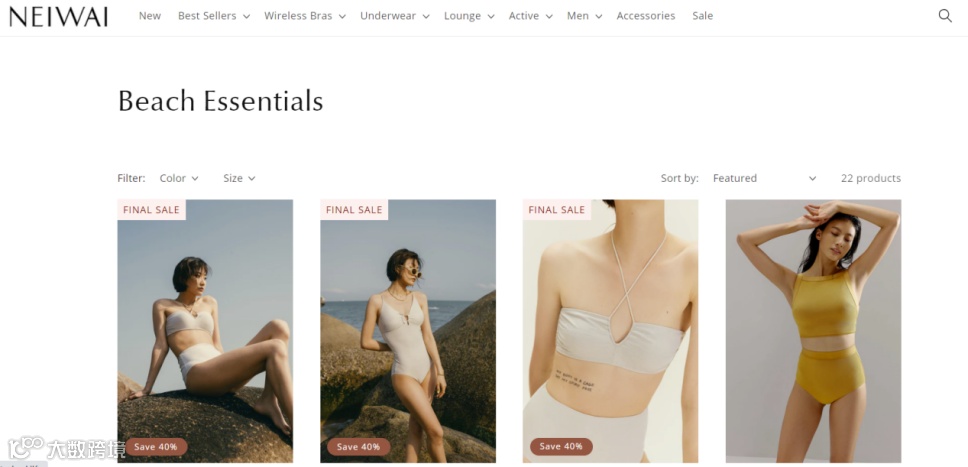The width and height of the screenshot is (968, 467).
Task: Expand the Underwear navigation menu
Action: coord(394,16)
